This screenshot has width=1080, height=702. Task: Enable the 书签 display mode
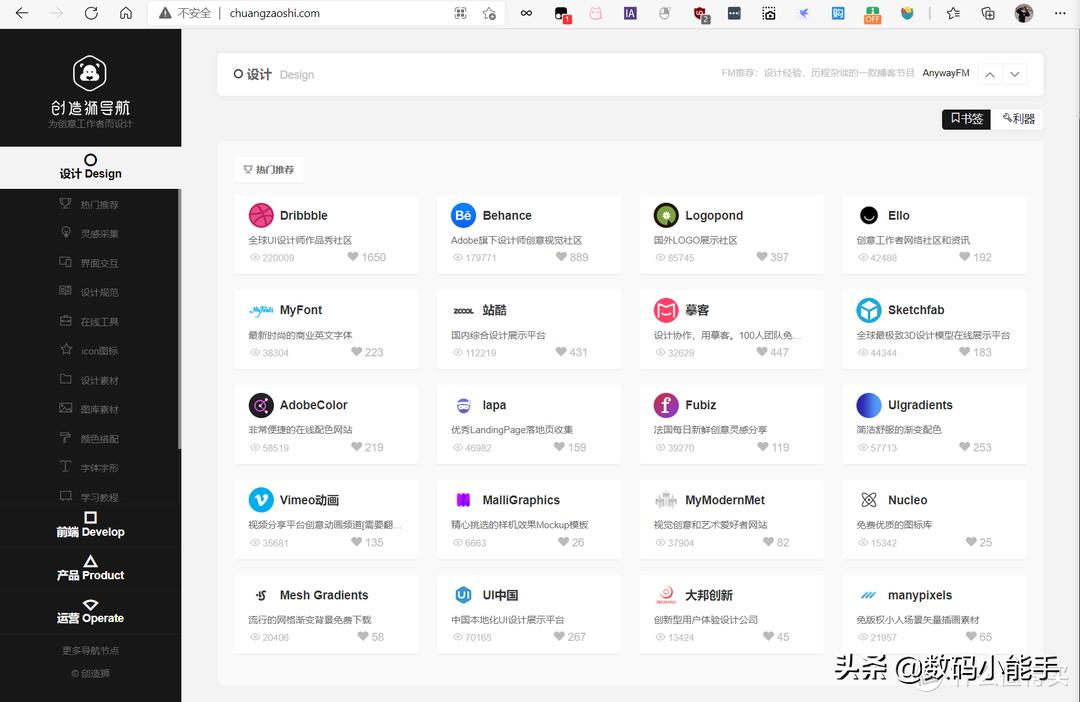click(x=965, y=118)
